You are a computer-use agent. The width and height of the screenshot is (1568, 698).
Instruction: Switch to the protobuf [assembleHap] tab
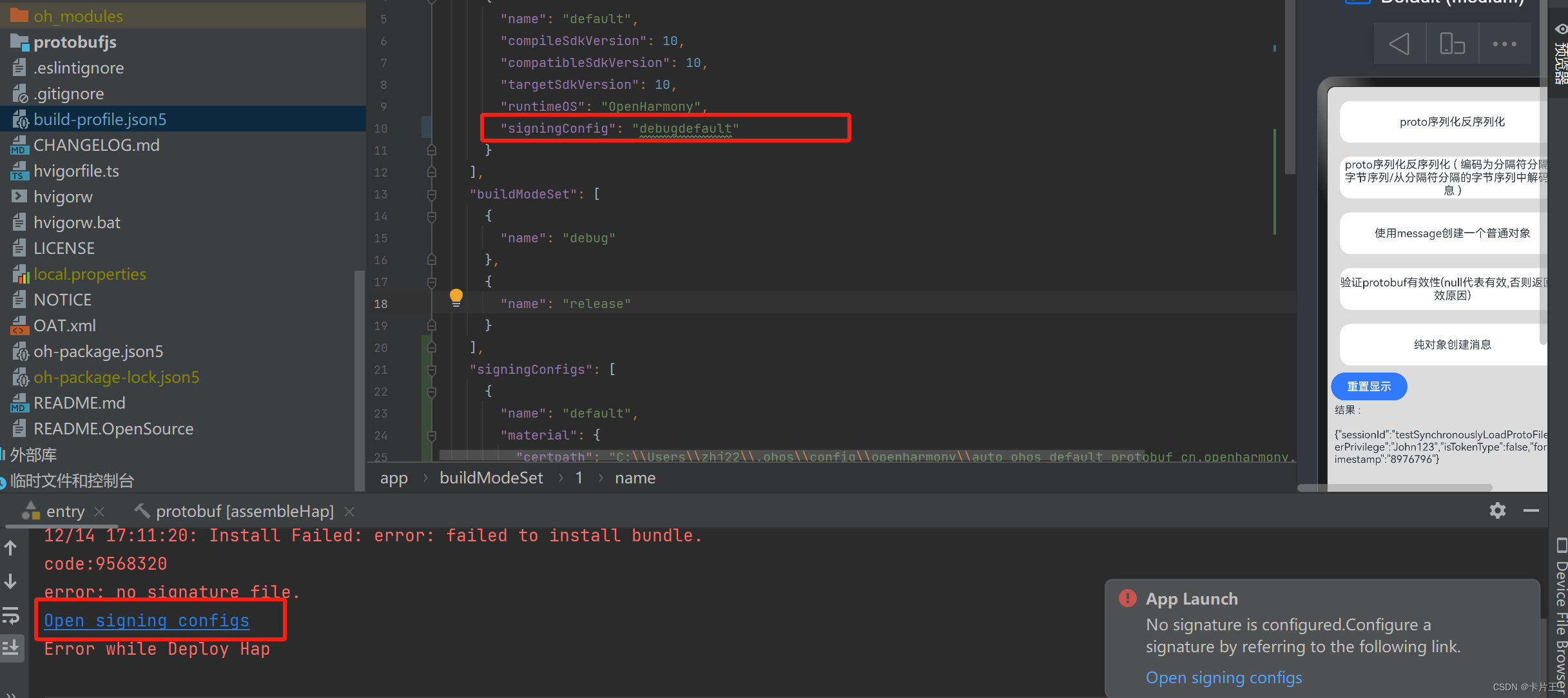coord(244,512)
